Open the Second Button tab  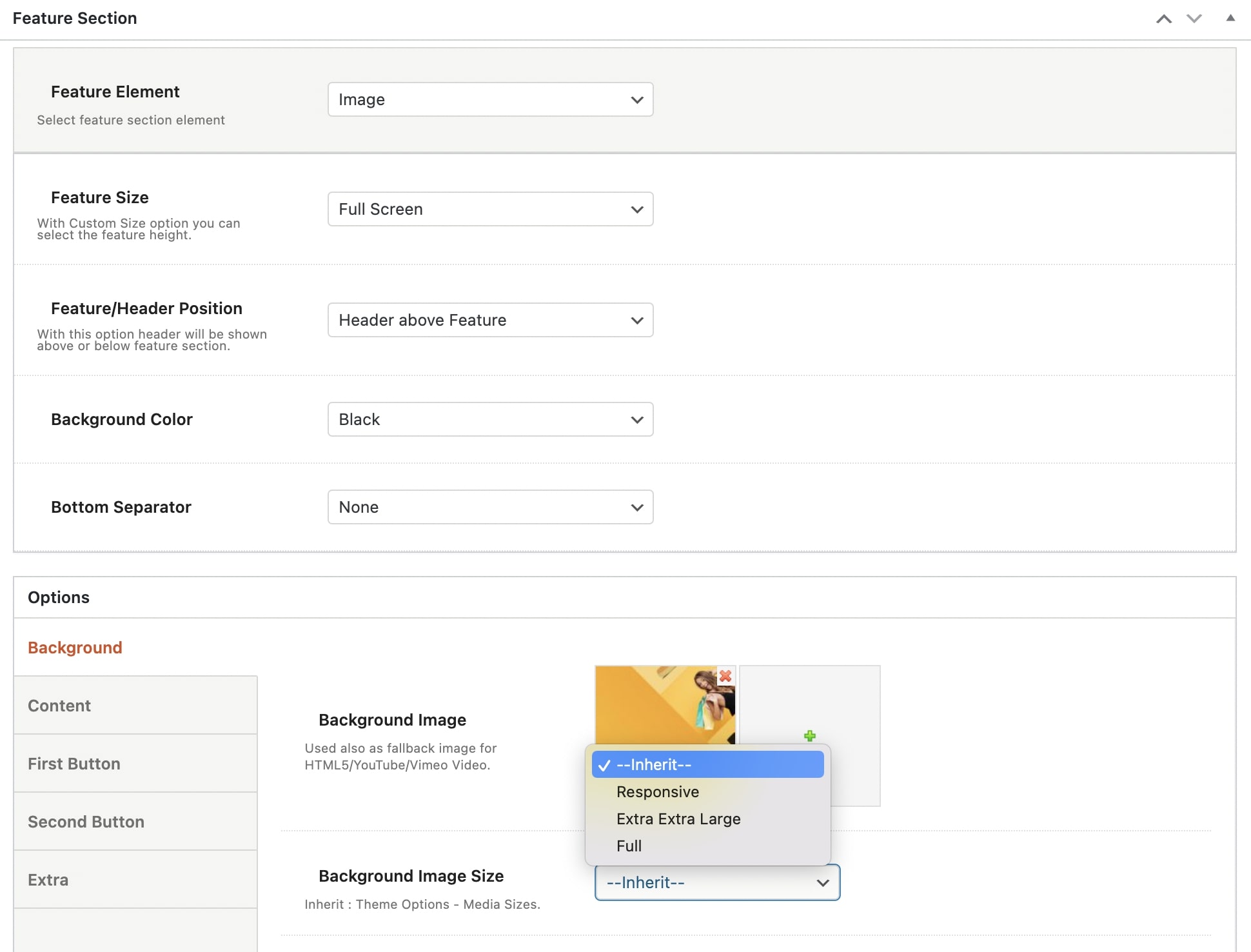(86, 821)
